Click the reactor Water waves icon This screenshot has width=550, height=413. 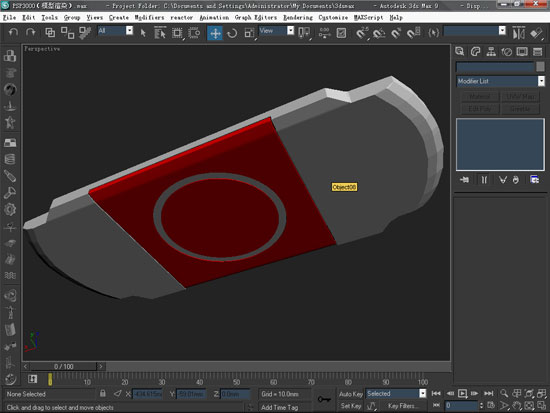pos(10,275)
